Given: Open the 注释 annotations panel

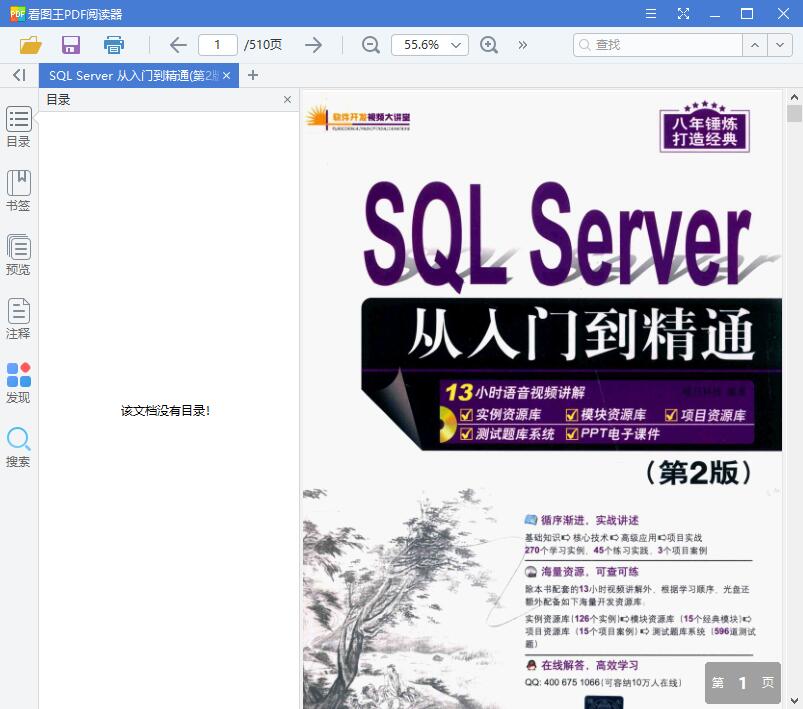Looking at the screenshot, I should [18, 319].
